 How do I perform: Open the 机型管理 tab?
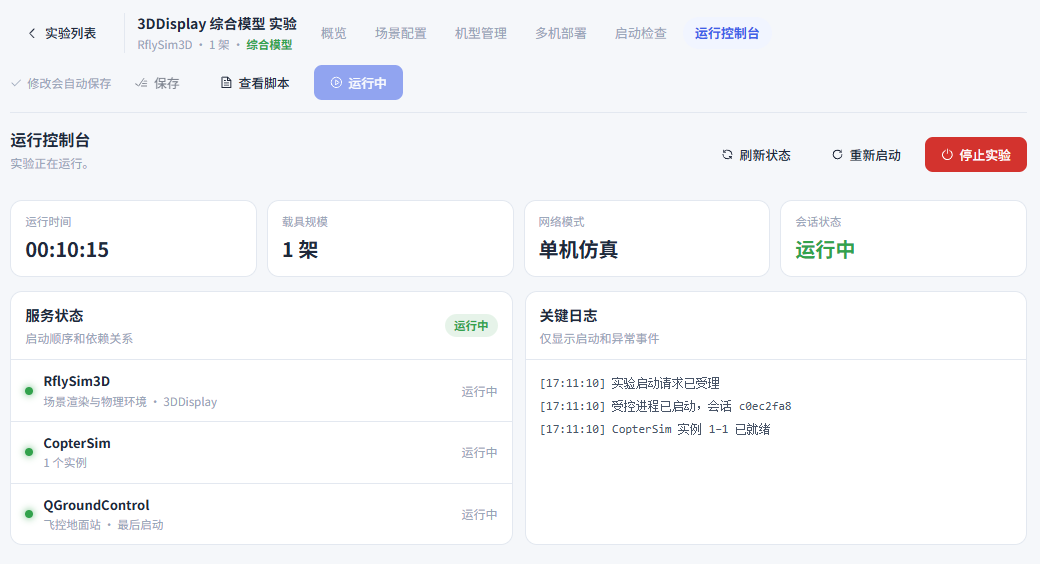[481, 33]
